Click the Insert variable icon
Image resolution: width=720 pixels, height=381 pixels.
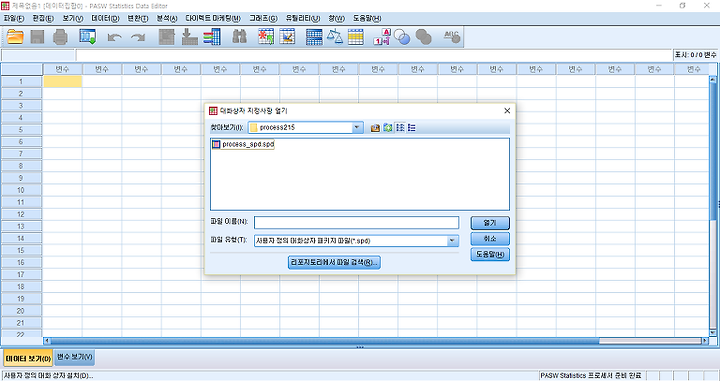(x=287, y=37)
